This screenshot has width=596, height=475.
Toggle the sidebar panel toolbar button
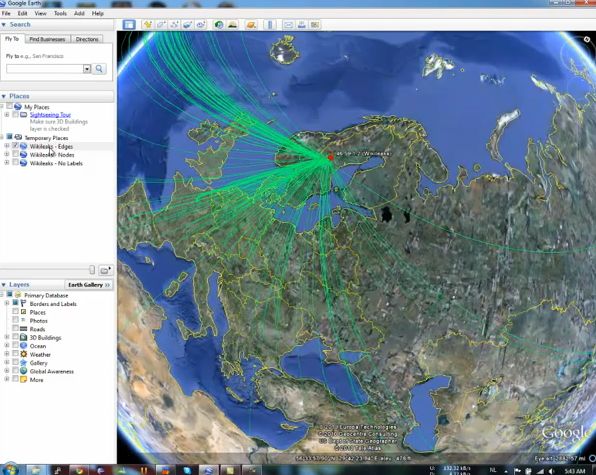(129, 25)
